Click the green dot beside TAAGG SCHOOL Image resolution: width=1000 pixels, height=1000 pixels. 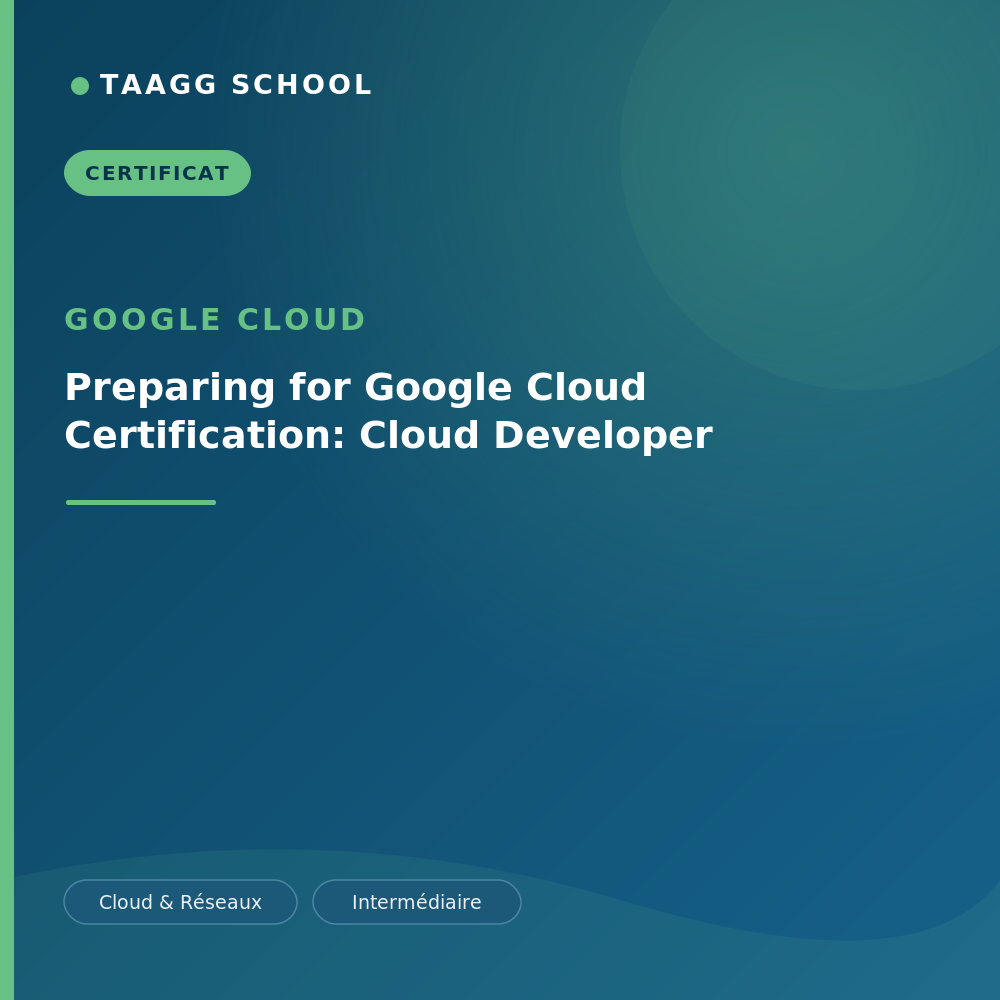point(80,85)
